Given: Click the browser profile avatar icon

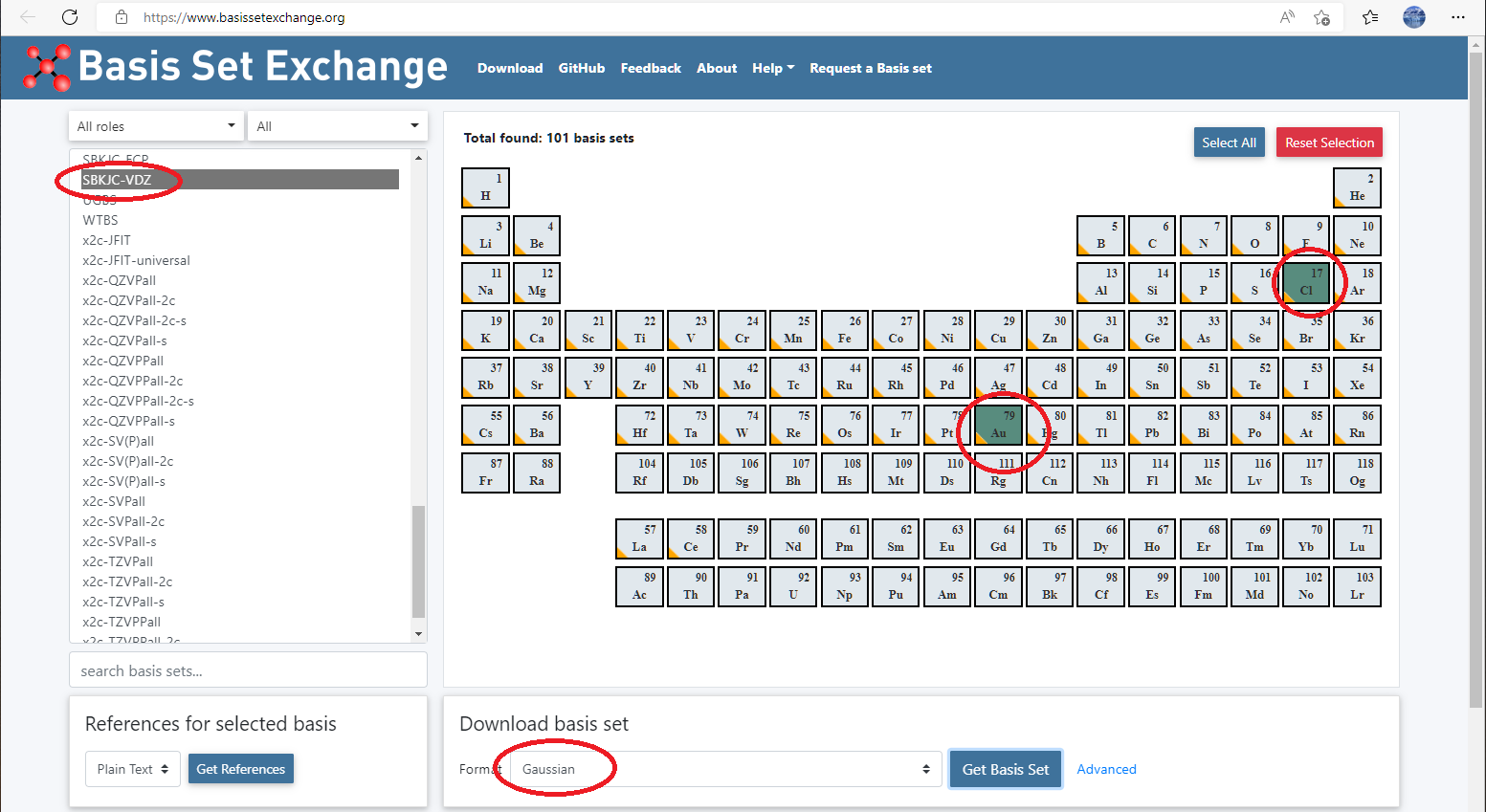Looking at the screenshot, I should click(x=1413, y=17).
